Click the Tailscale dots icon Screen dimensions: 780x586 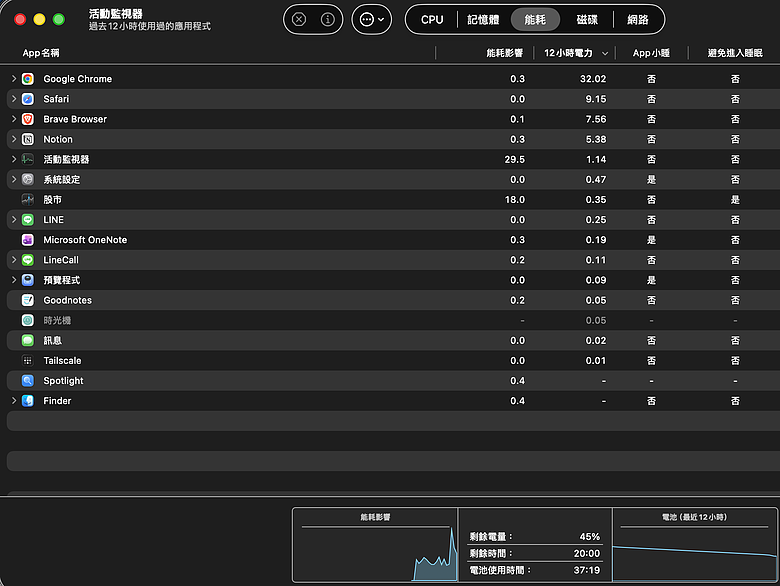pyautogui.click(x=28, y=361)
